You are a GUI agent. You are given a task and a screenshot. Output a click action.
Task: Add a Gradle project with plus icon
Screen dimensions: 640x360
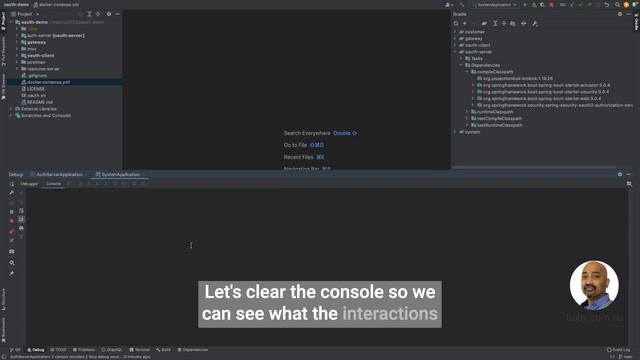(x=464, y=24)
